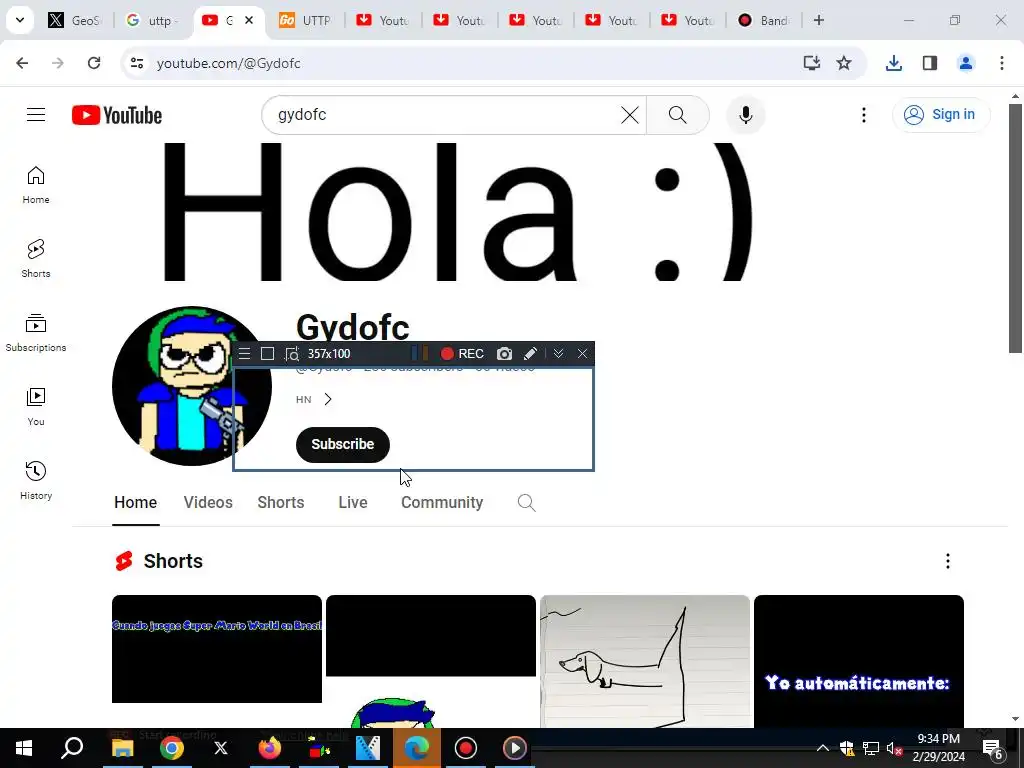Open Chrome three-dot menu
This screenshot has height=768, width=1024.
pyautogui.click(x=1001, y=63)
